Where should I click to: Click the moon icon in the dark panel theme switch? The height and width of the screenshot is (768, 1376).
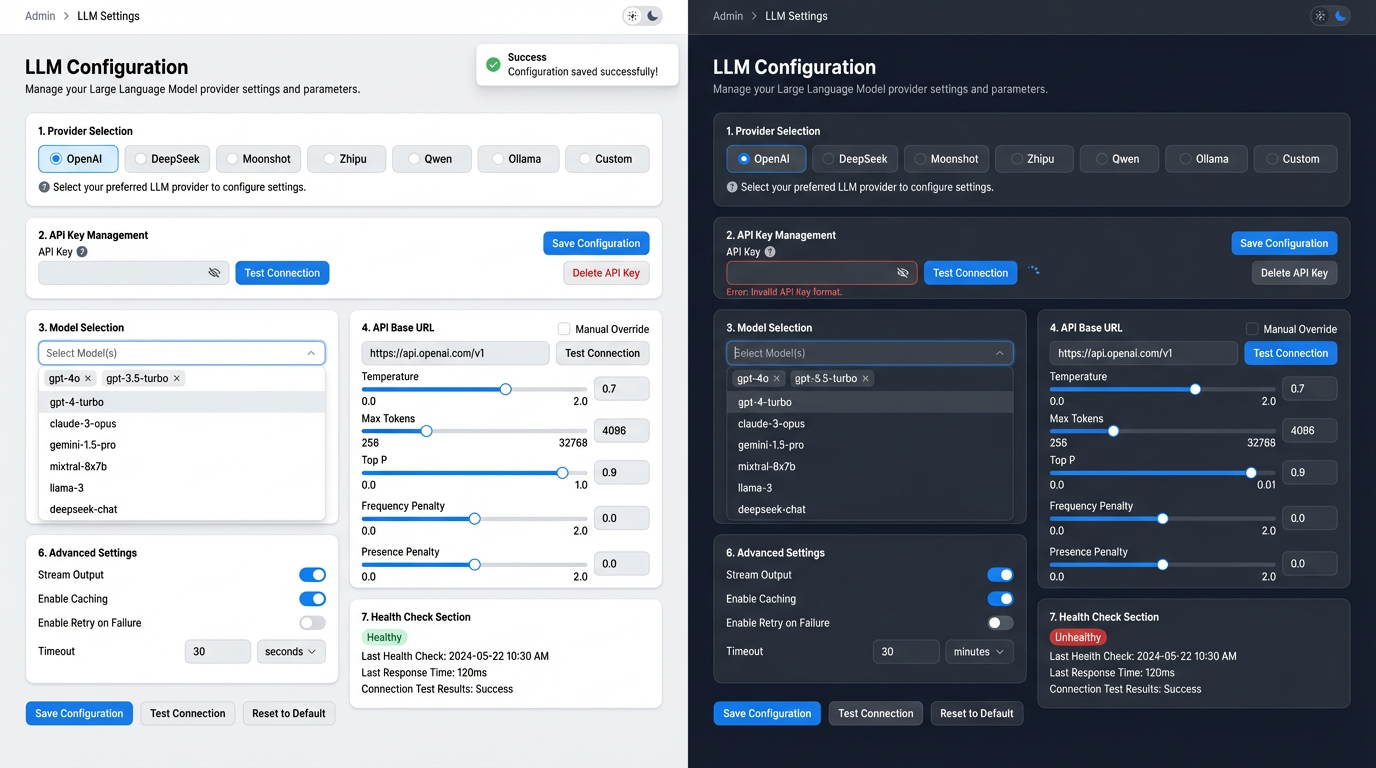pos(1341,16)
